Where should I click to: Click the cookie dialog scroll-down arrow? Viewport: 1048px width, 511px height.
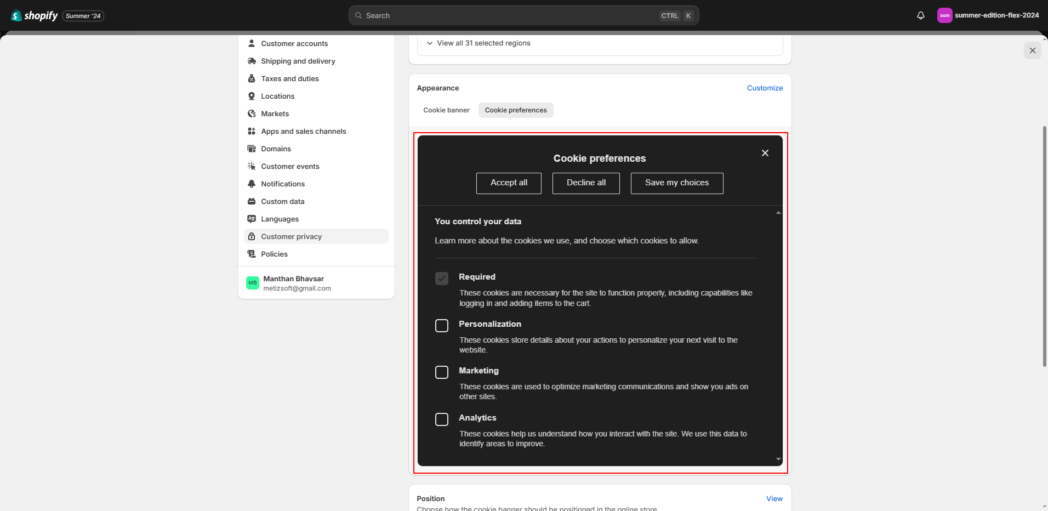[778, 460]
